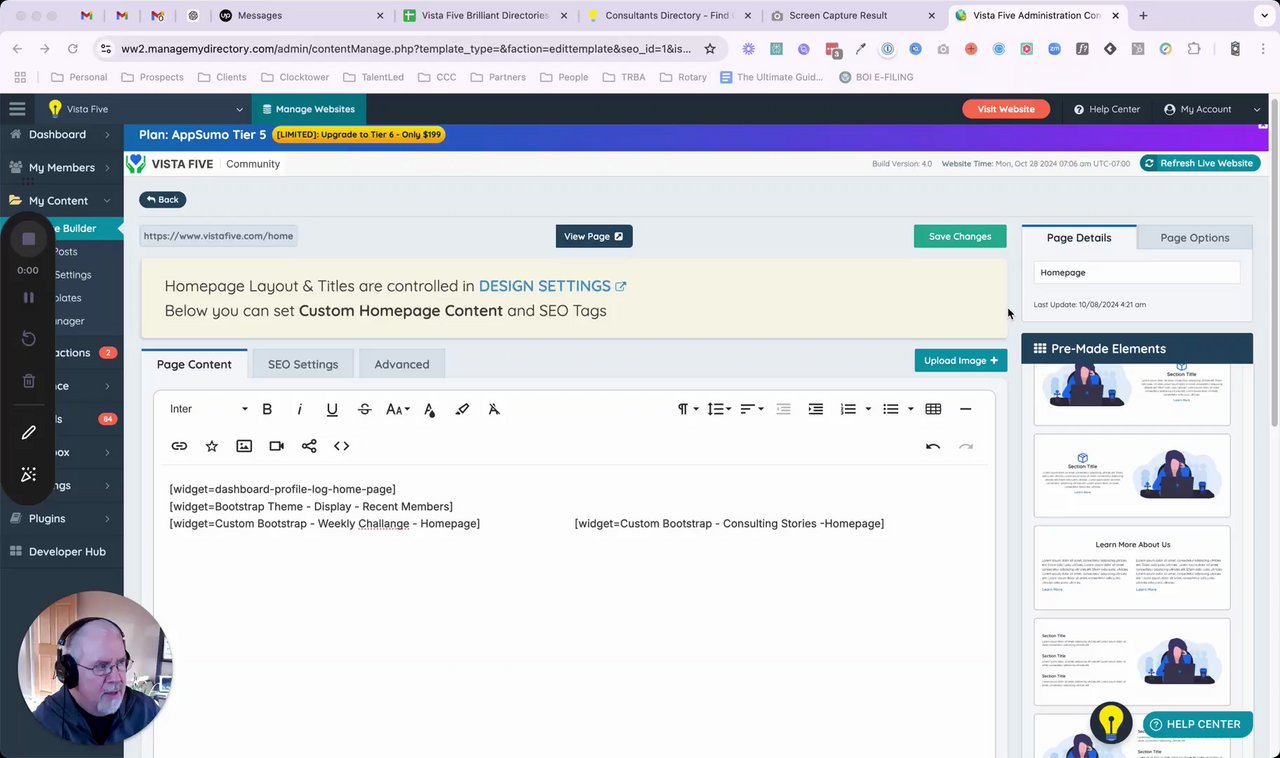Viewport: 1280px width, 758px height.
Task: Switch to the Page Content tab
Action: pos(194,364)
